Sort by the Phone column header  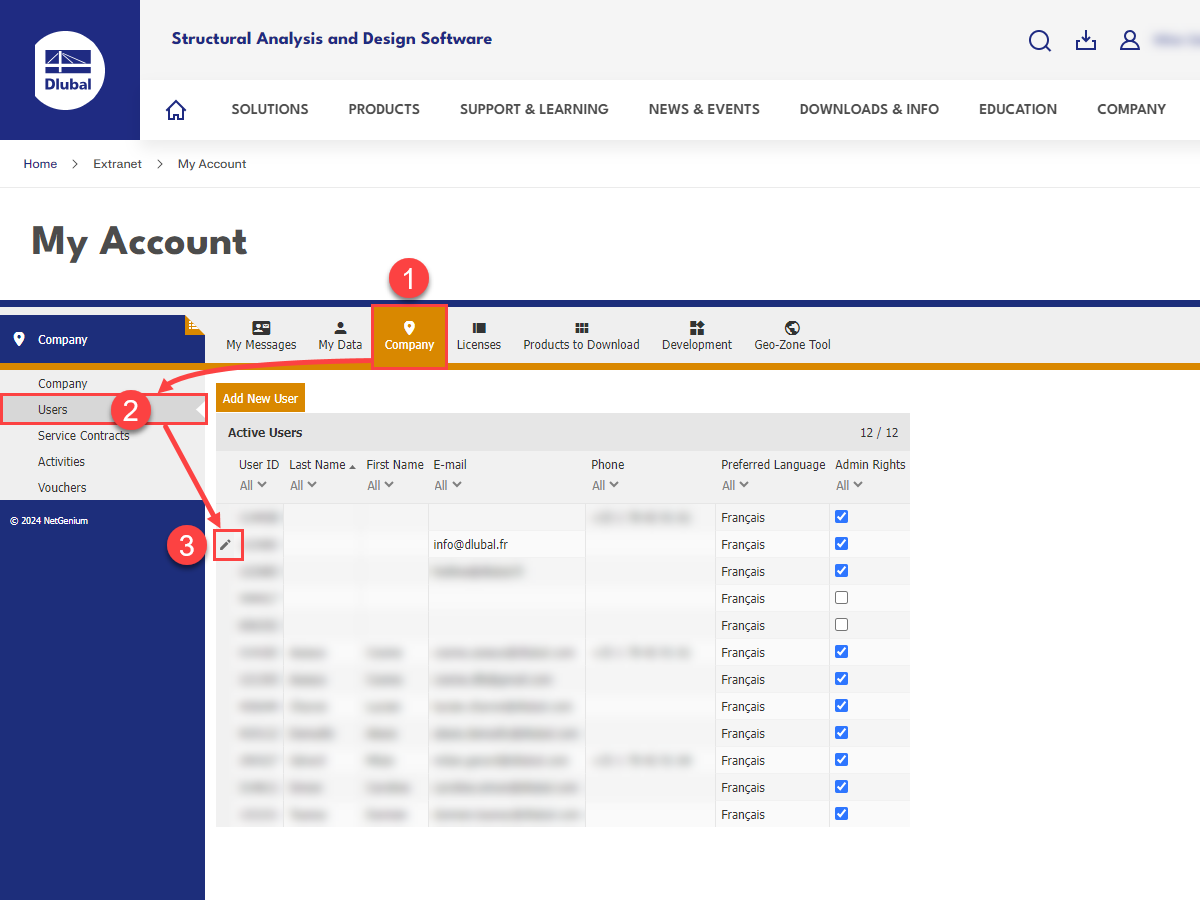(608, 465)
